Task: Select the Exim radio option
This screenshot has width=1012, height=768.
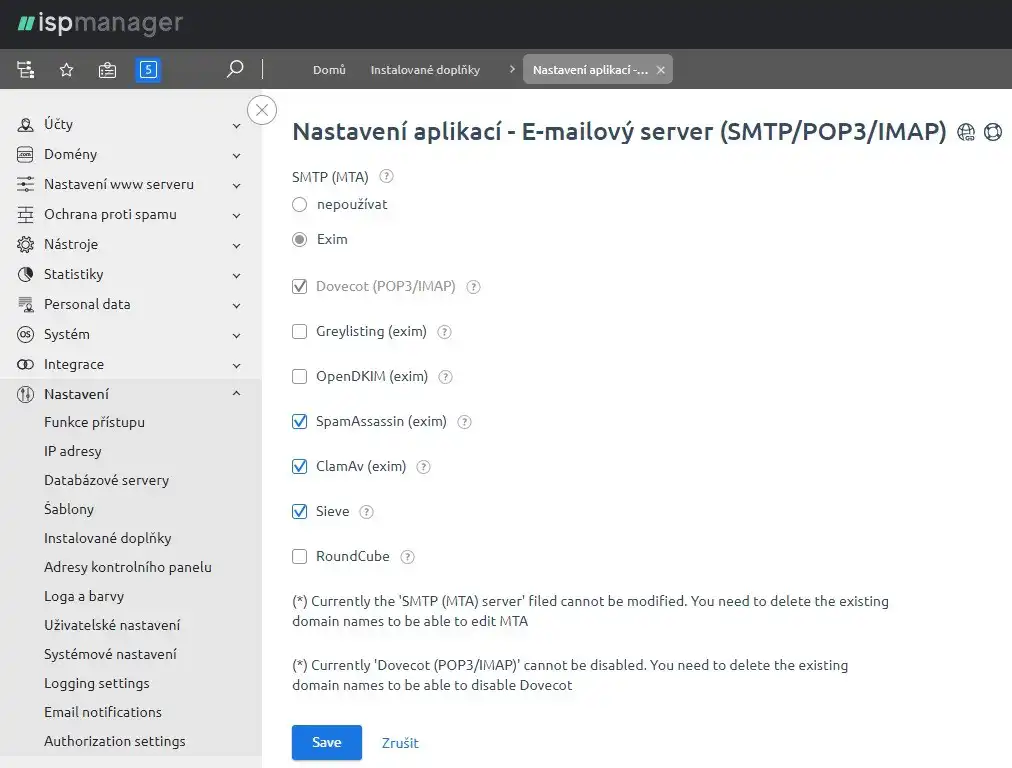Action: point(299,239)
